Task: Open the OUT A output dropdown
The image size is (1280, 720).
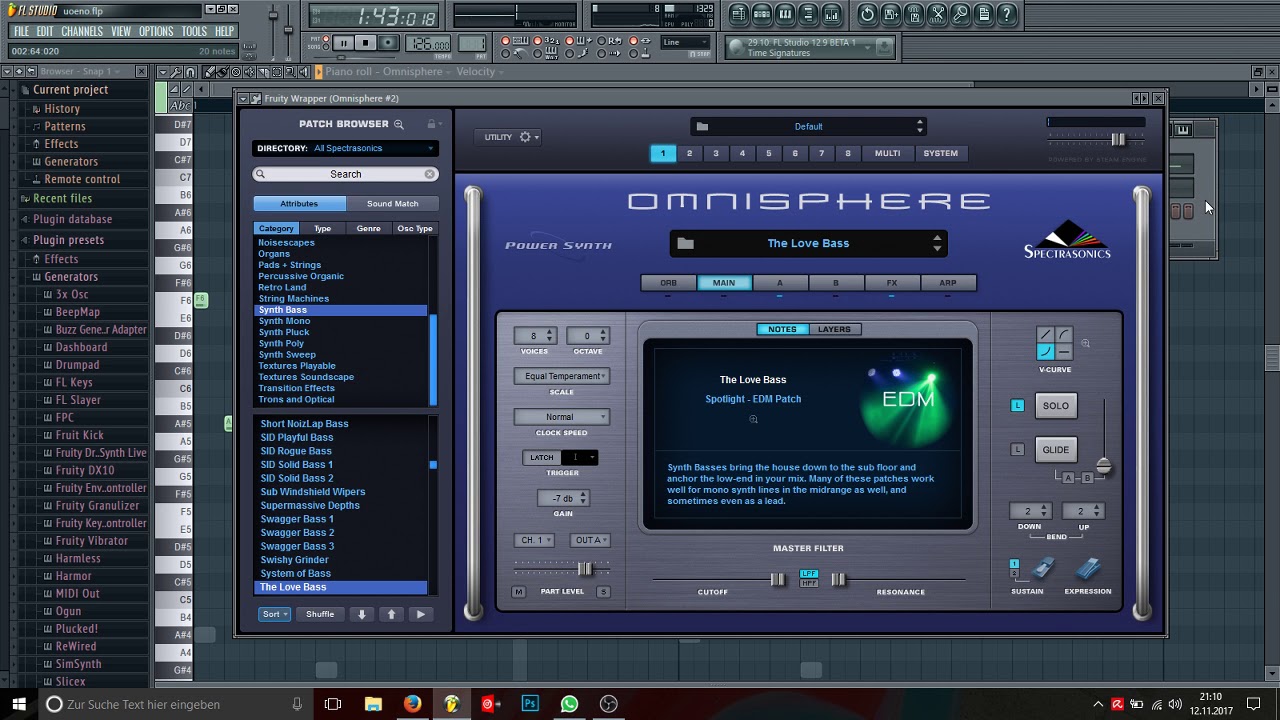Action: tap(590, 540)
